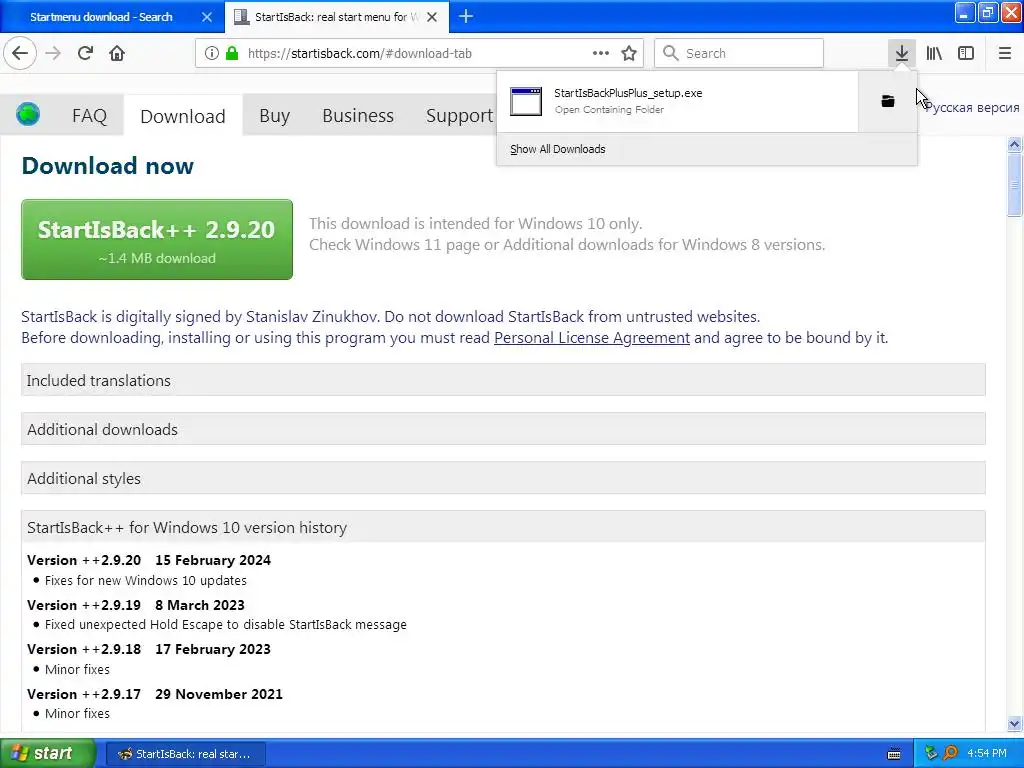Open the Support tab

pos(459,116)
